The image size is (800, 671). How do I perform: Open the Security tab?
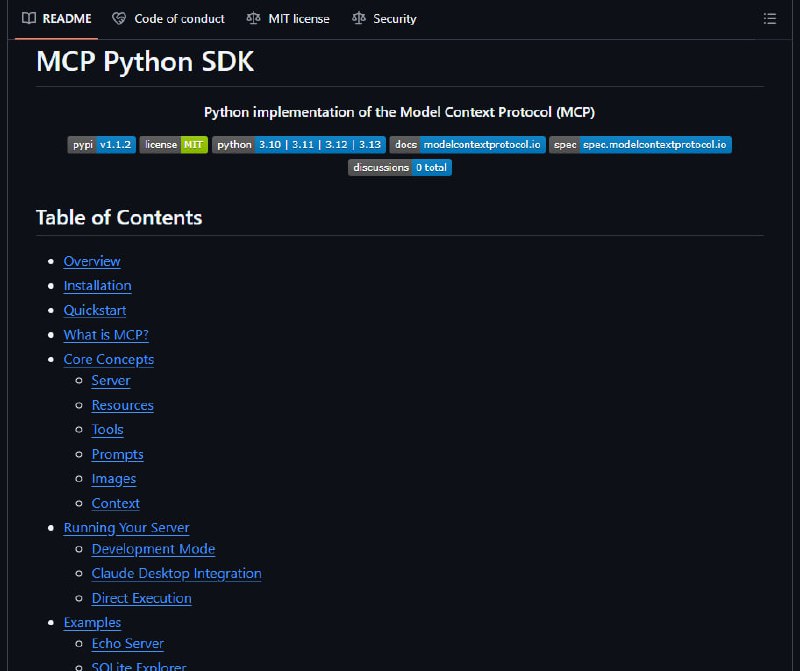pyautogui.click(x=384, y=19)
